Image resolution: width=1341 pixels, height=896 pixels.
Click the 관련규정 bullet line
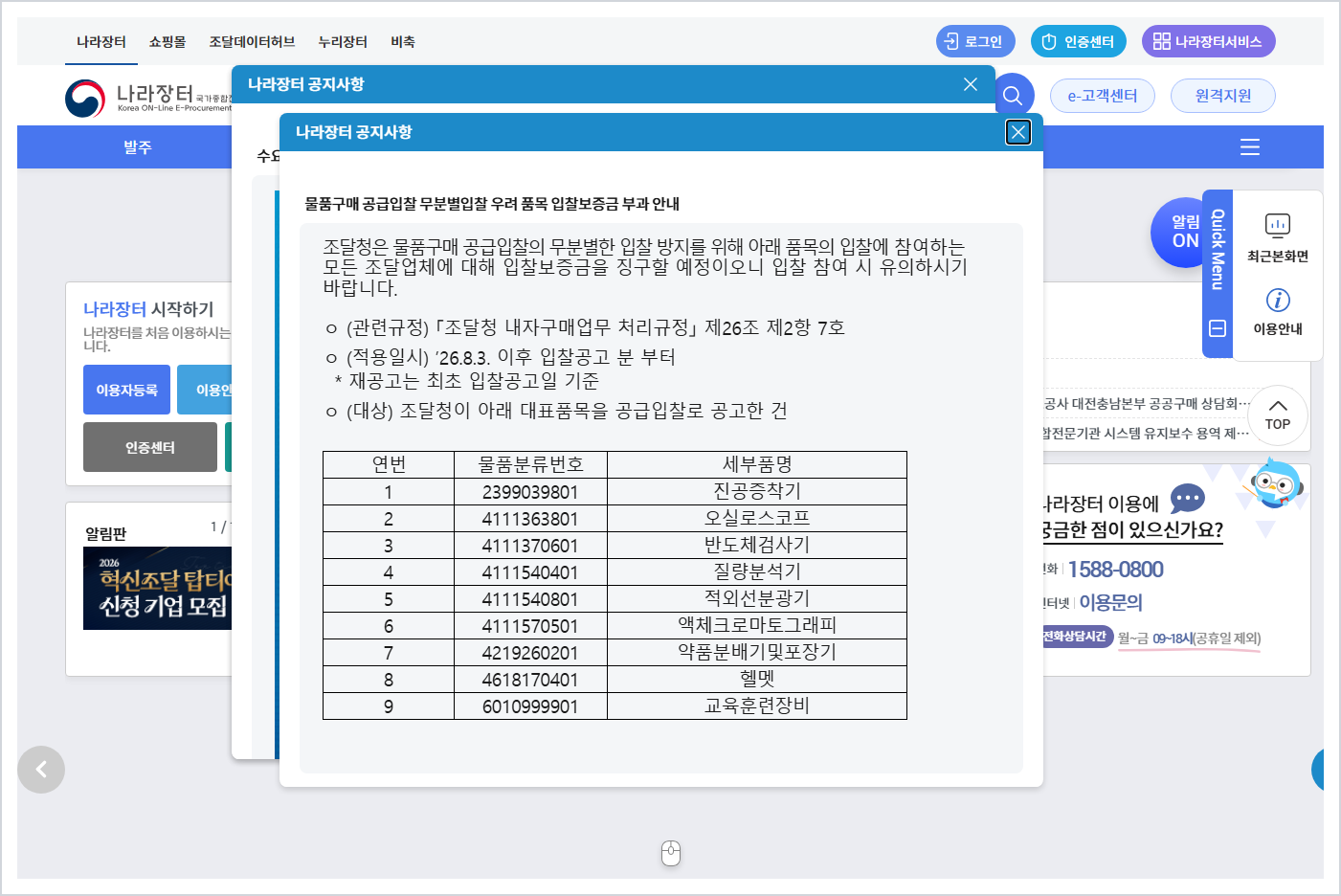pos(585,327)
